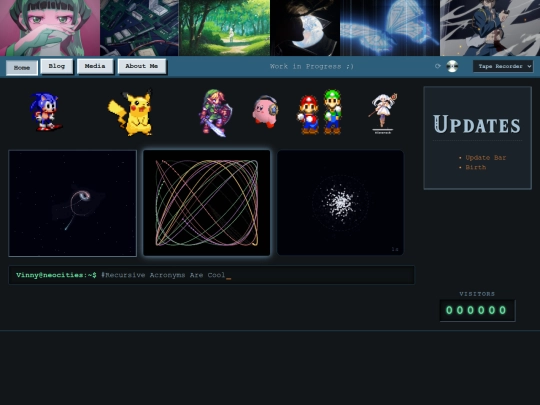The height and width of the screenshot is (405, 540).
Task: Go to the Blog page
Action: (56, 66)
